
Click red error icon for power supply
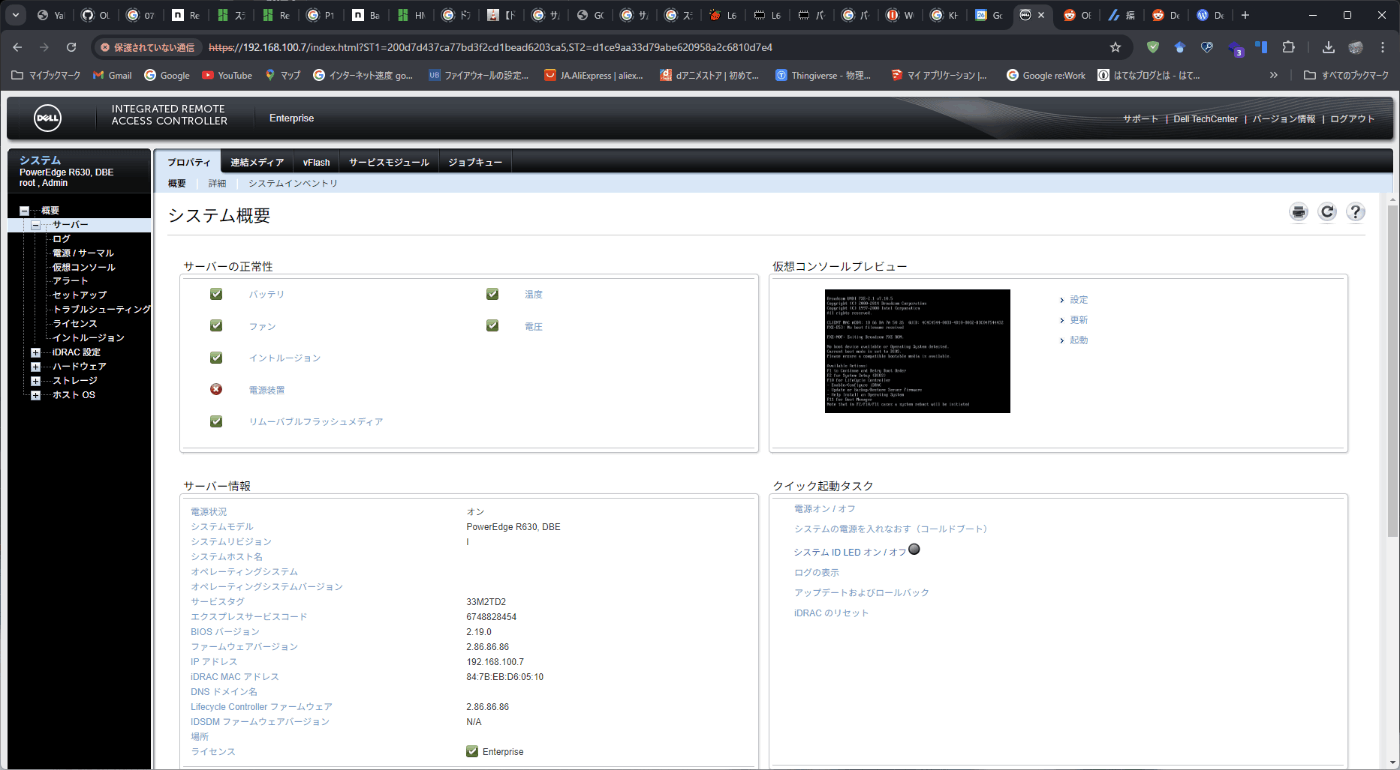click(216, 389)
